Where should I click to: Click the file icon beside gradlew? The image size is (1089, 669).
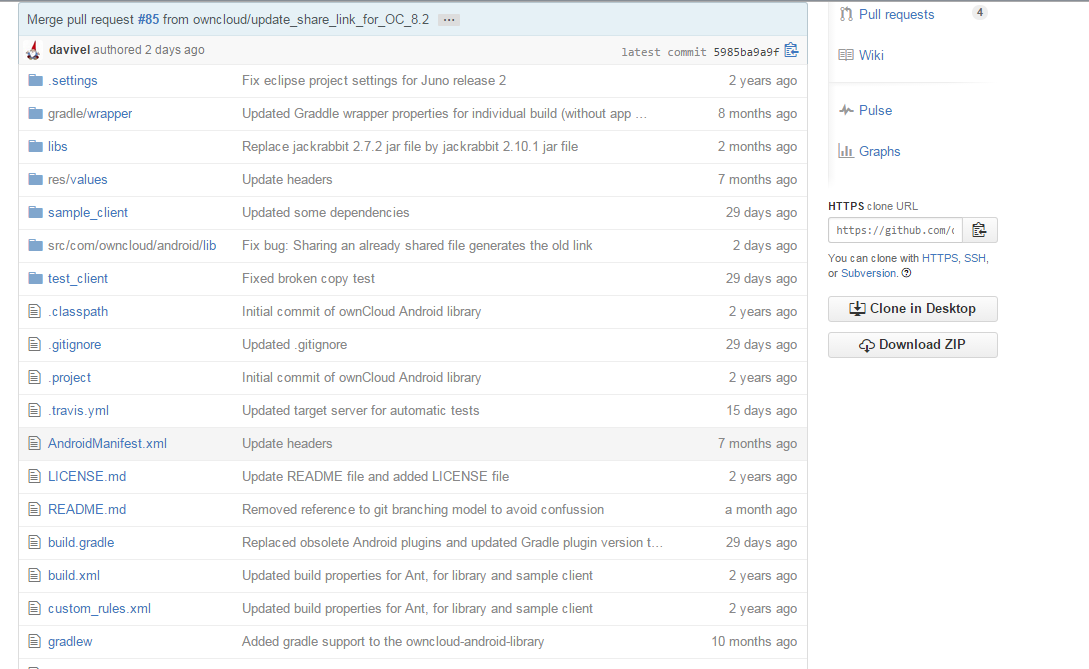click(35, 641)
